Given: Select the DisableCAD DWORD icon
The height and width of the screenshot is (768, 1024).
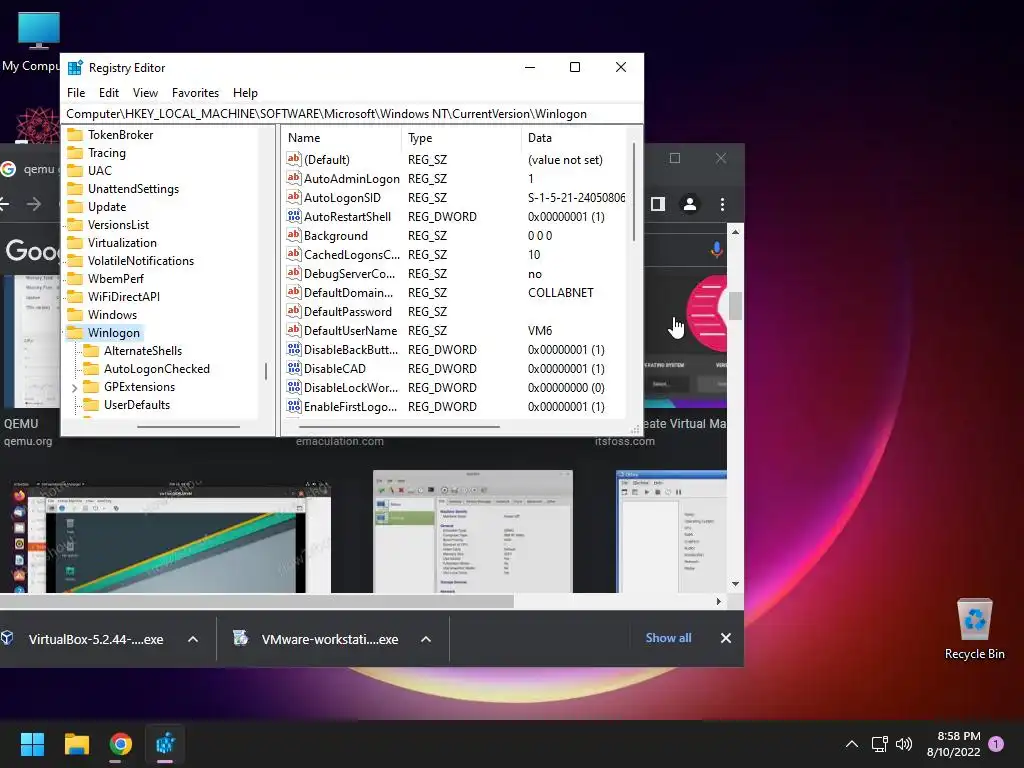Looking at the screenshot, I should pyautogui.click(x=294, y=368).
